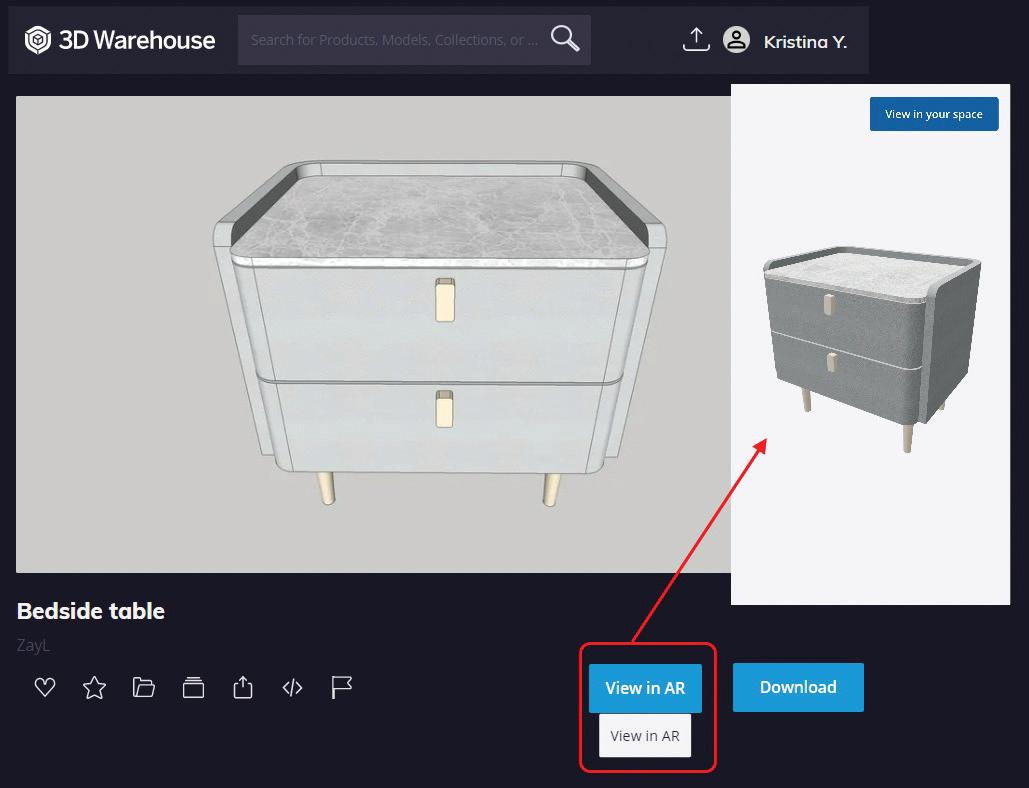
Task: Click the share icon
Action: tap(243, 687)
